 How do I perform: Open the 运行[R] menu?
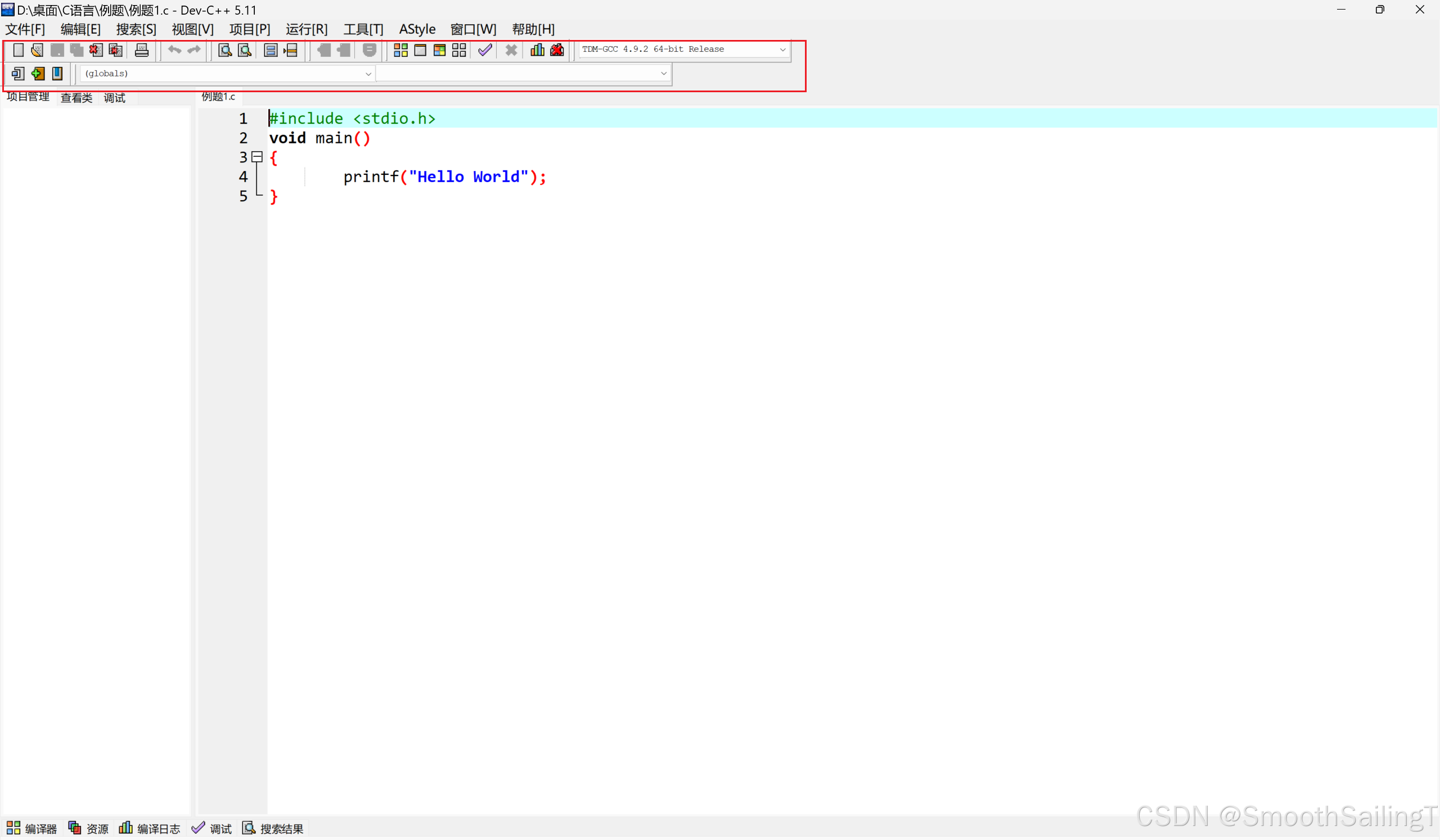(307, 29)
